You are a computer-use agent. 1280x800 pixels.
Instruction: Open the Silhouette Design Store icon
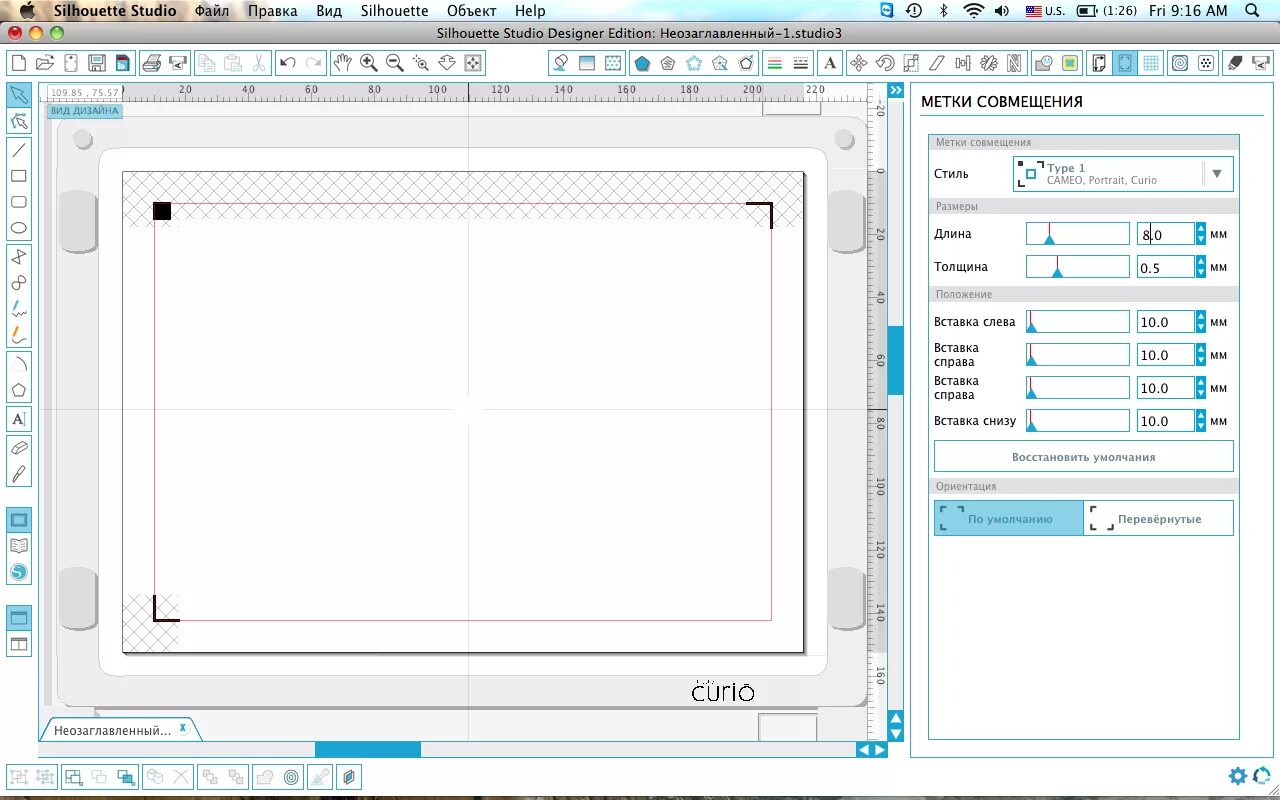point(19,572)
